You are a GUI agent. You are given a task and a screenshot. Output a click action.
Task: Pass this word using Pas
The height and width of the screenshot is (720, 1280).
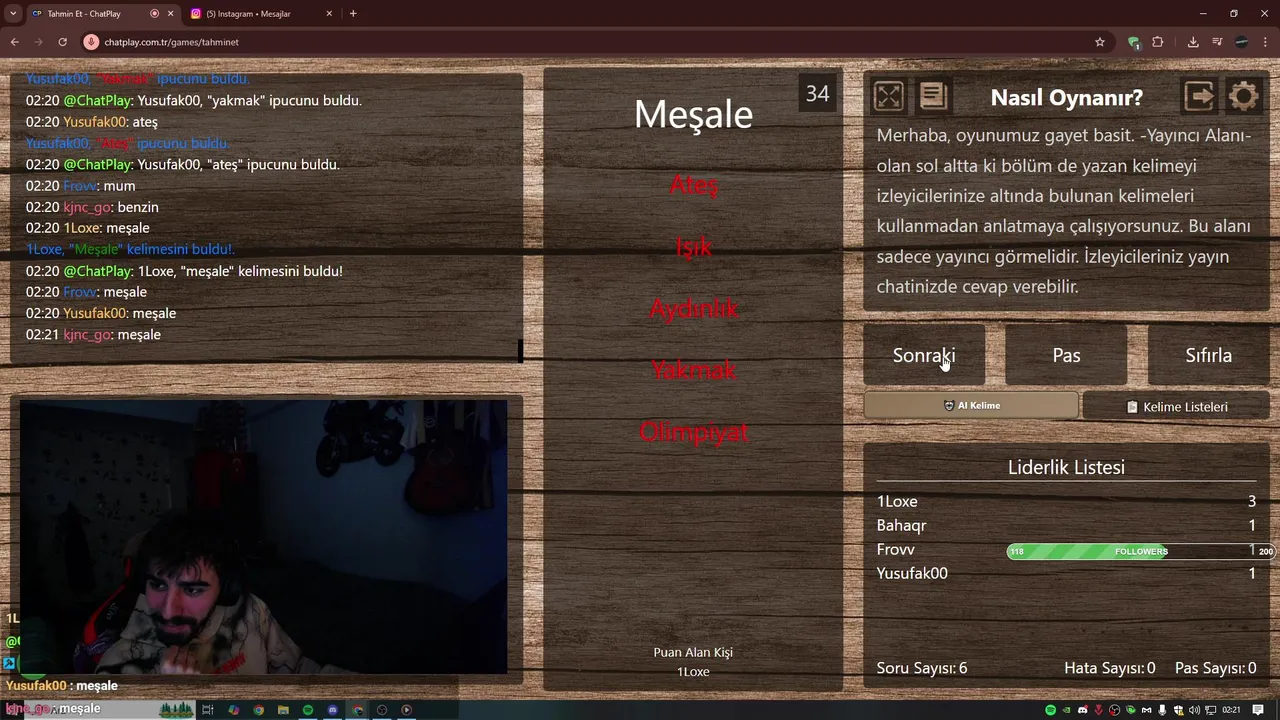(1066, 355)
